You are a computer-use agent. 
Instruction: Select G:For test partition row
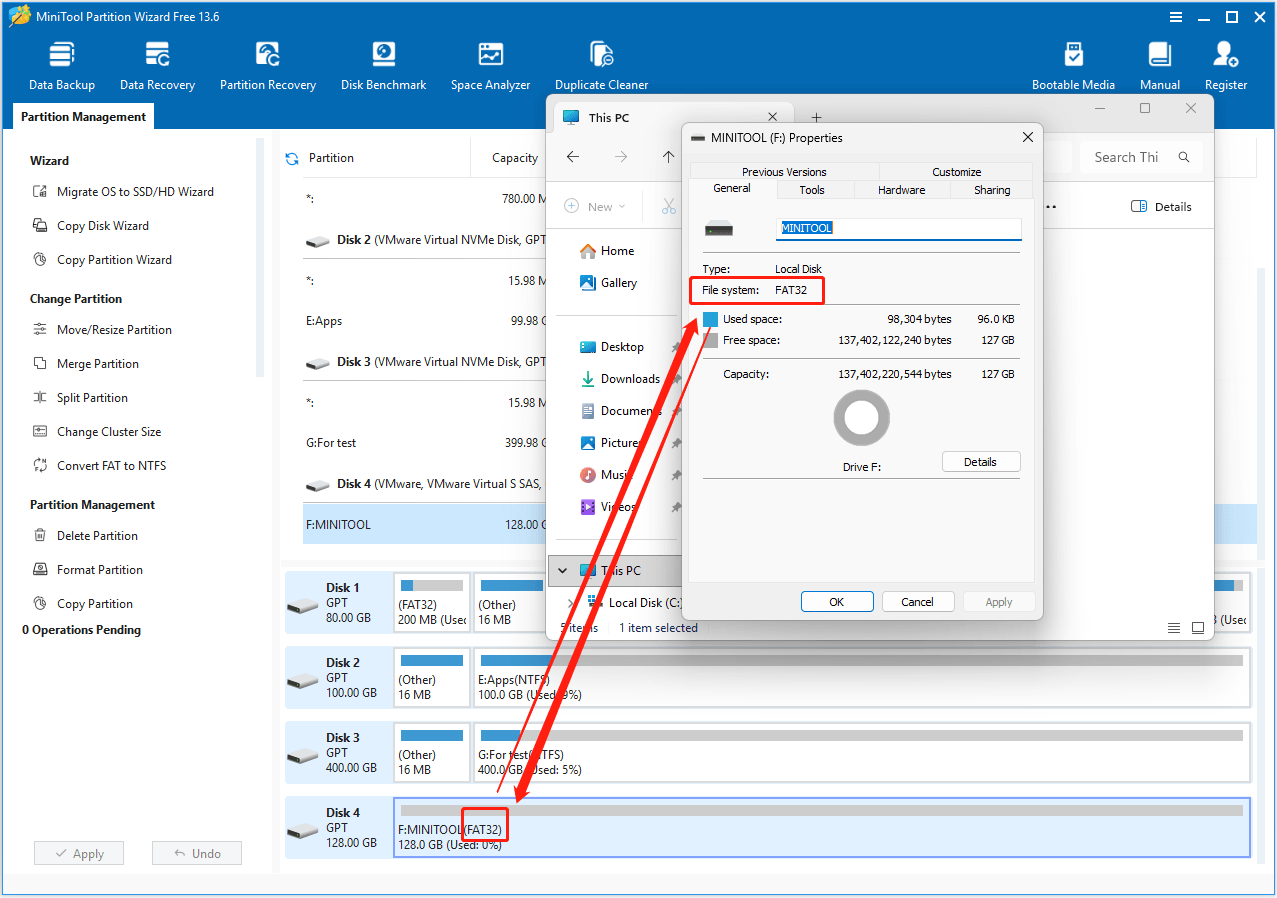click(x=425, y=443)
